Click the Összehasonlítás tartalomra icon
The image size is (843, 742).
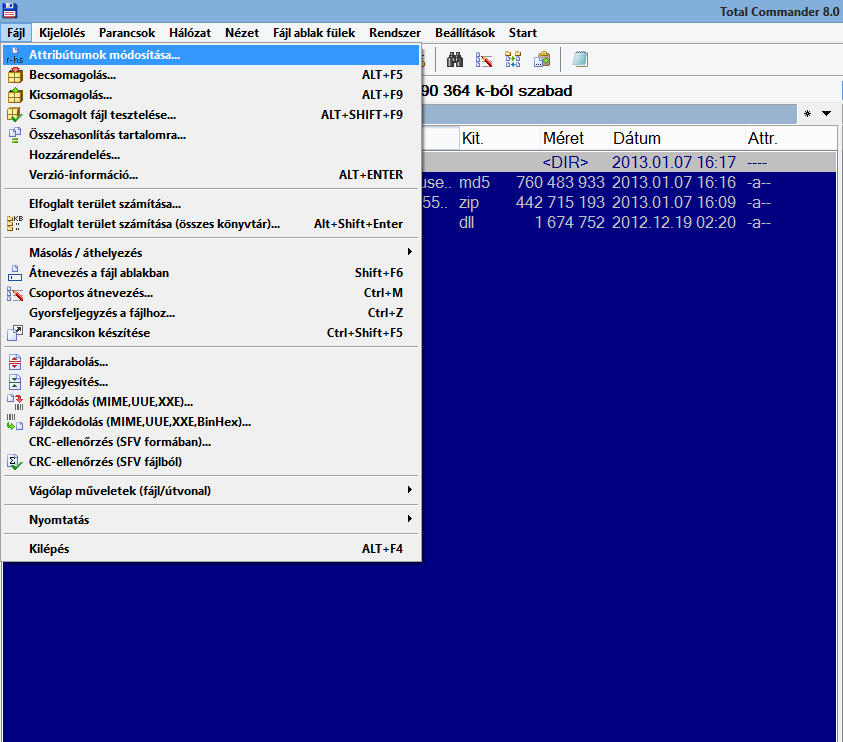tap(15, 135)
